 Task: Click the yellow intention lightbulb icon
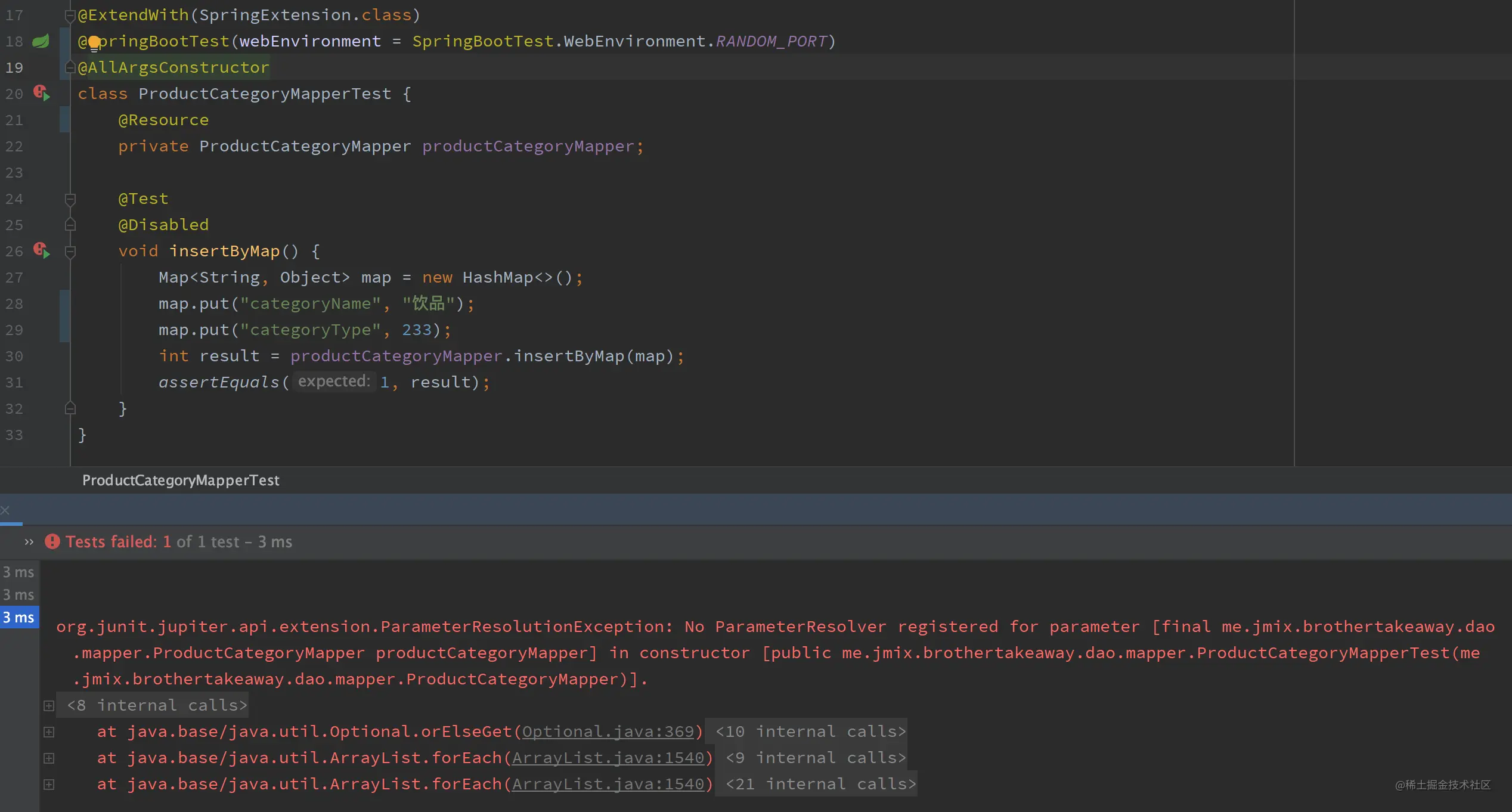(x=94, y=44)
